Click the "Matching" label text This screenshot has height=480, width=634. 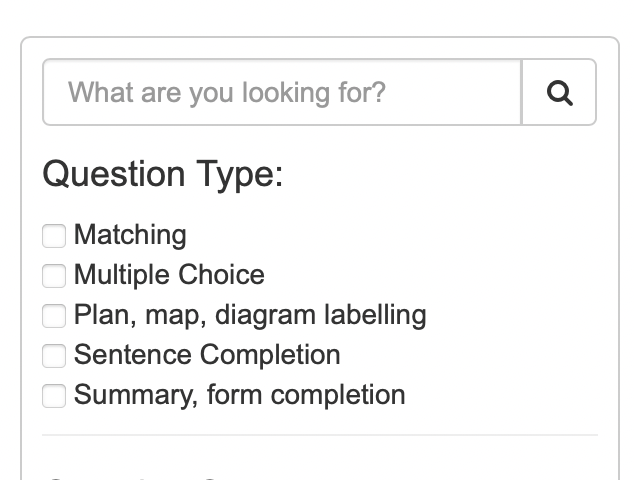[x=130, y=235]
